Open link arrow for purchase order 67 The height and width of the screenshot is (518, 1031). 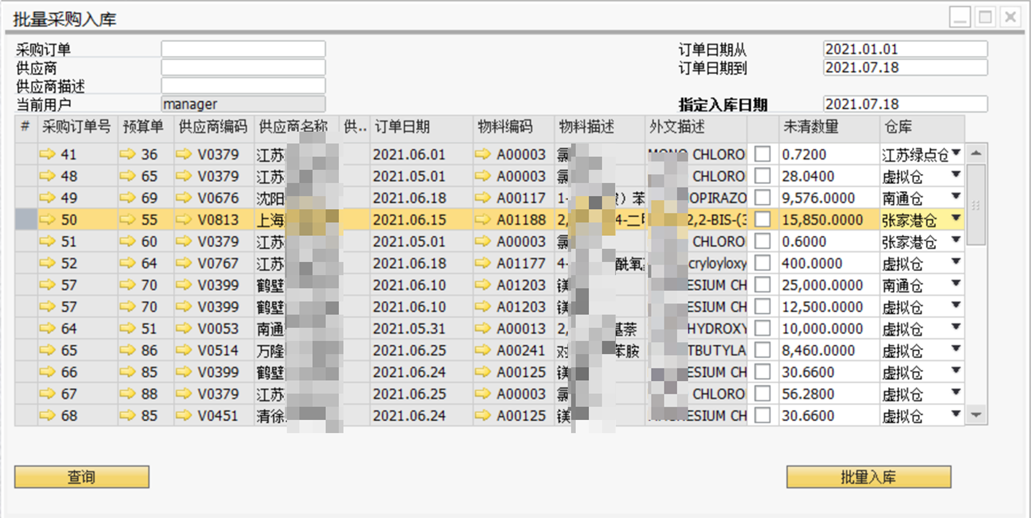(47, 393)
